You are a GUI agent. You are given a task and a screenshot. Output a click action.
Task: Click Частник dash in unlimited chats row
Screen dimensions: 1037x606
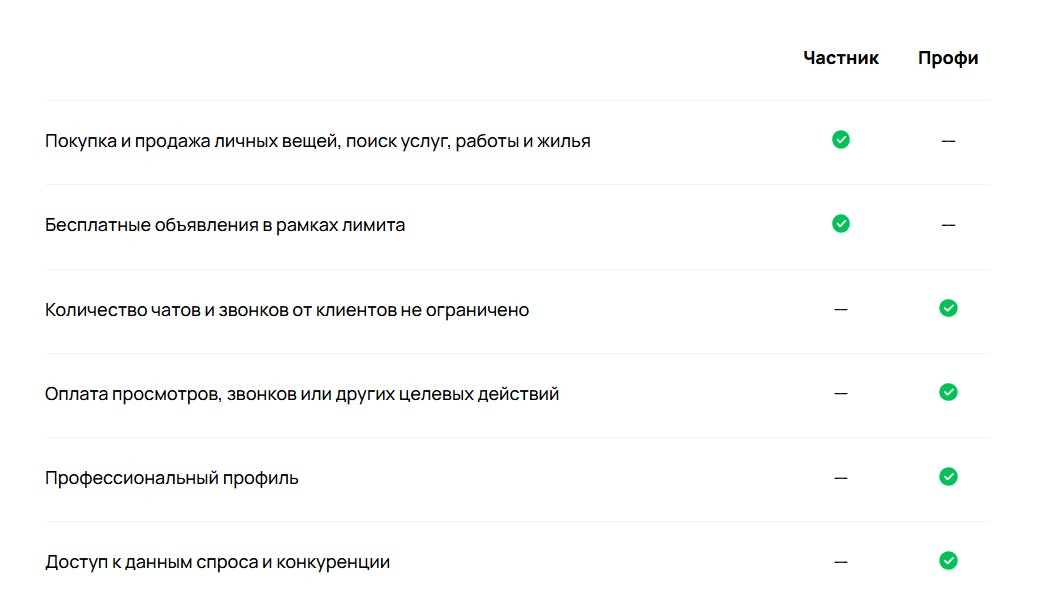841,310
